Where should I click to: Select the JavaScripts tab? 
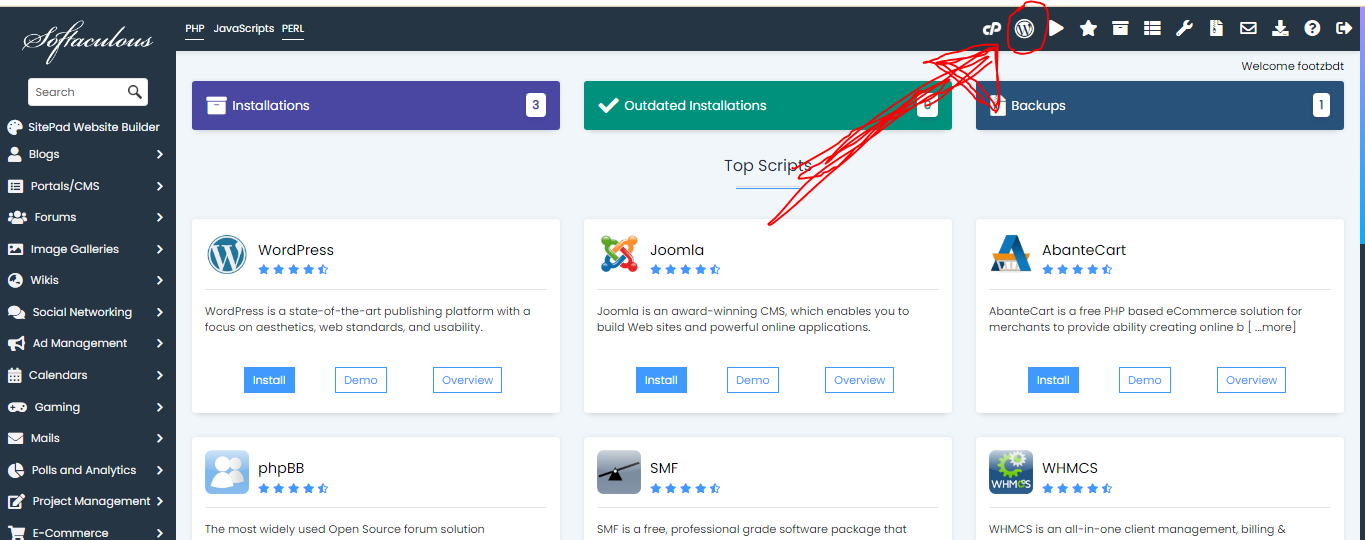pos(243,28)
